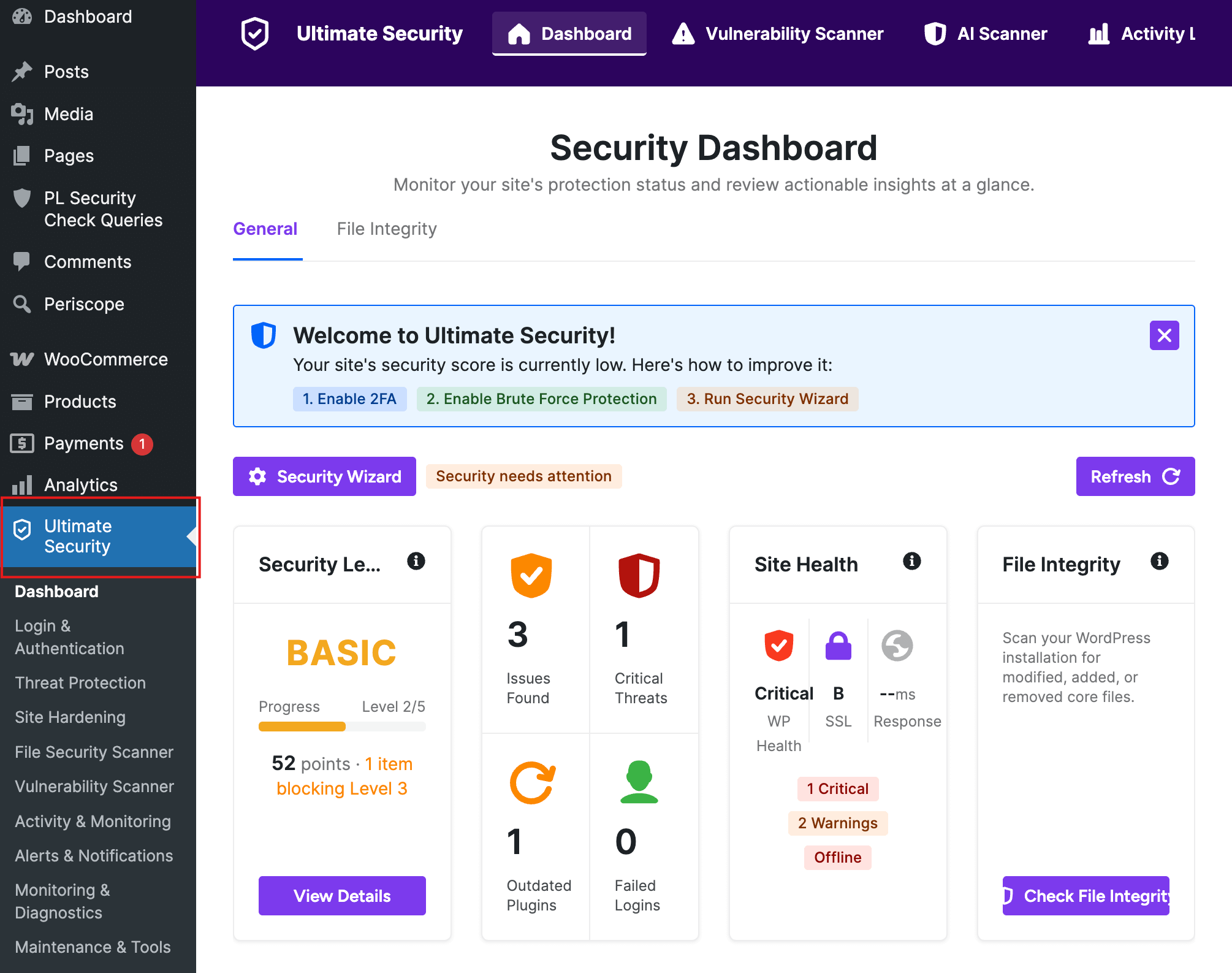1232x973 pixels.
Task: Click the purple SSL lock icon
Action: pos(838,646)
